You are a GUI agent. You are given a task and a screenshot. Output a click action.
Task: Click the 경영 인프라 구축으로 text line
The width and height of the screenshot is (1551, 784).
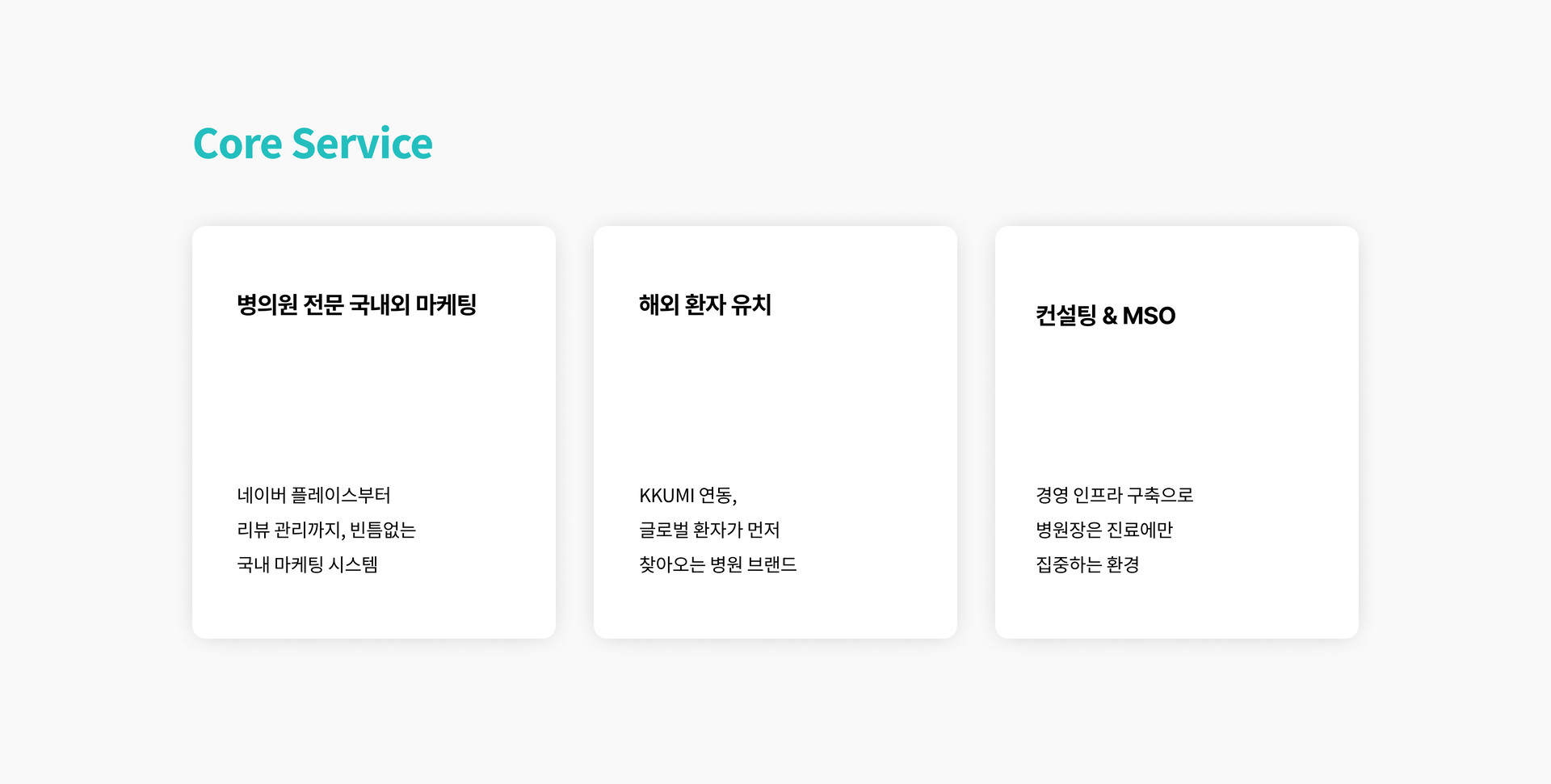pos(1114,495)
